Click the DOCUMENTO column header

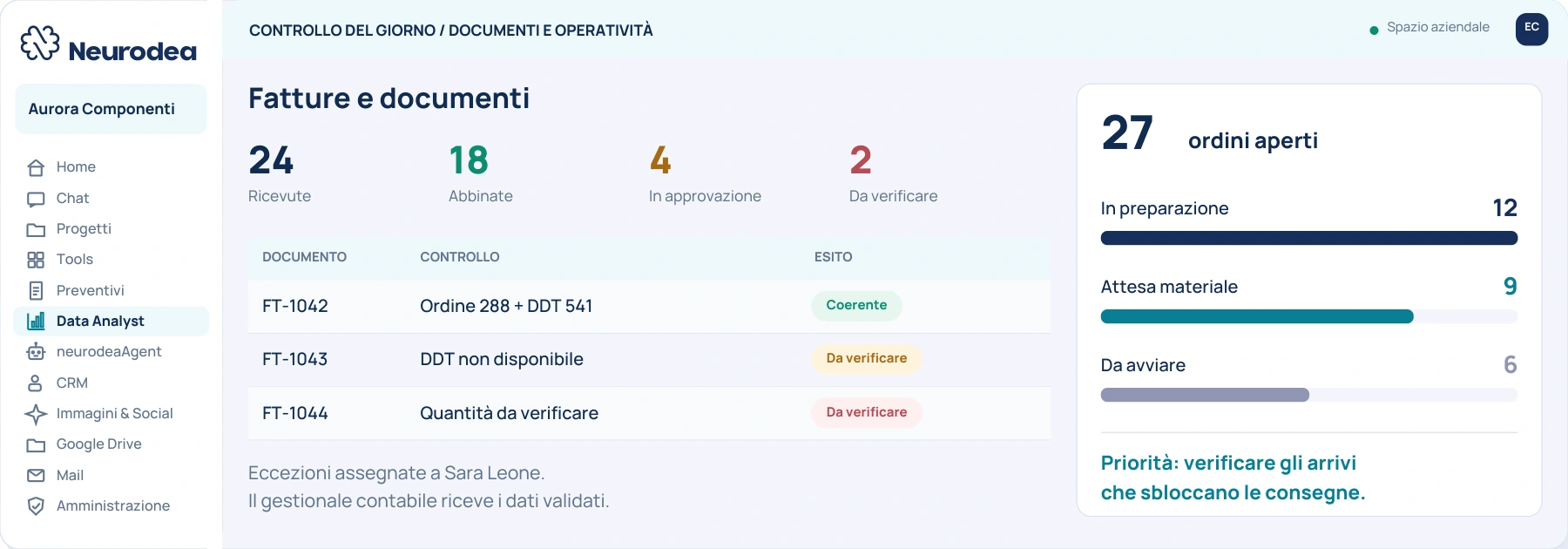304,257
